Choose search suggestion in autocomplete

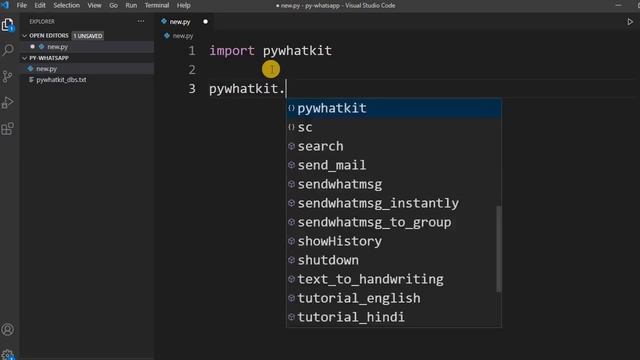coord(394,146)
